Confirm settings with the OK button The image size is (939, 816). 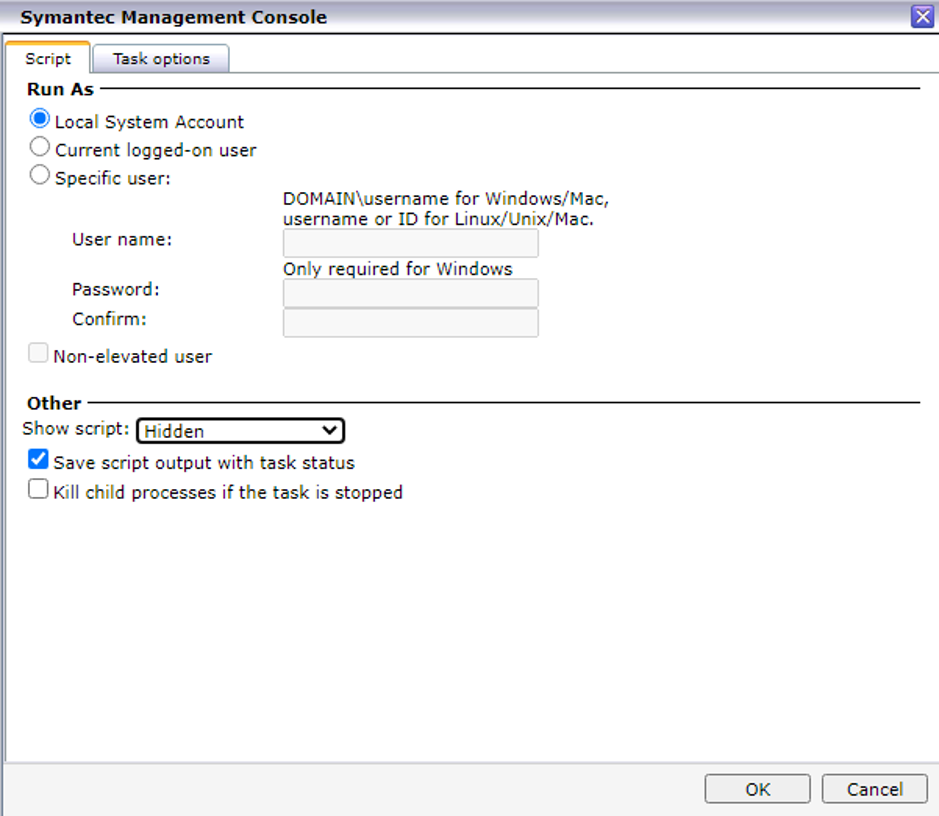coord(757,788)
